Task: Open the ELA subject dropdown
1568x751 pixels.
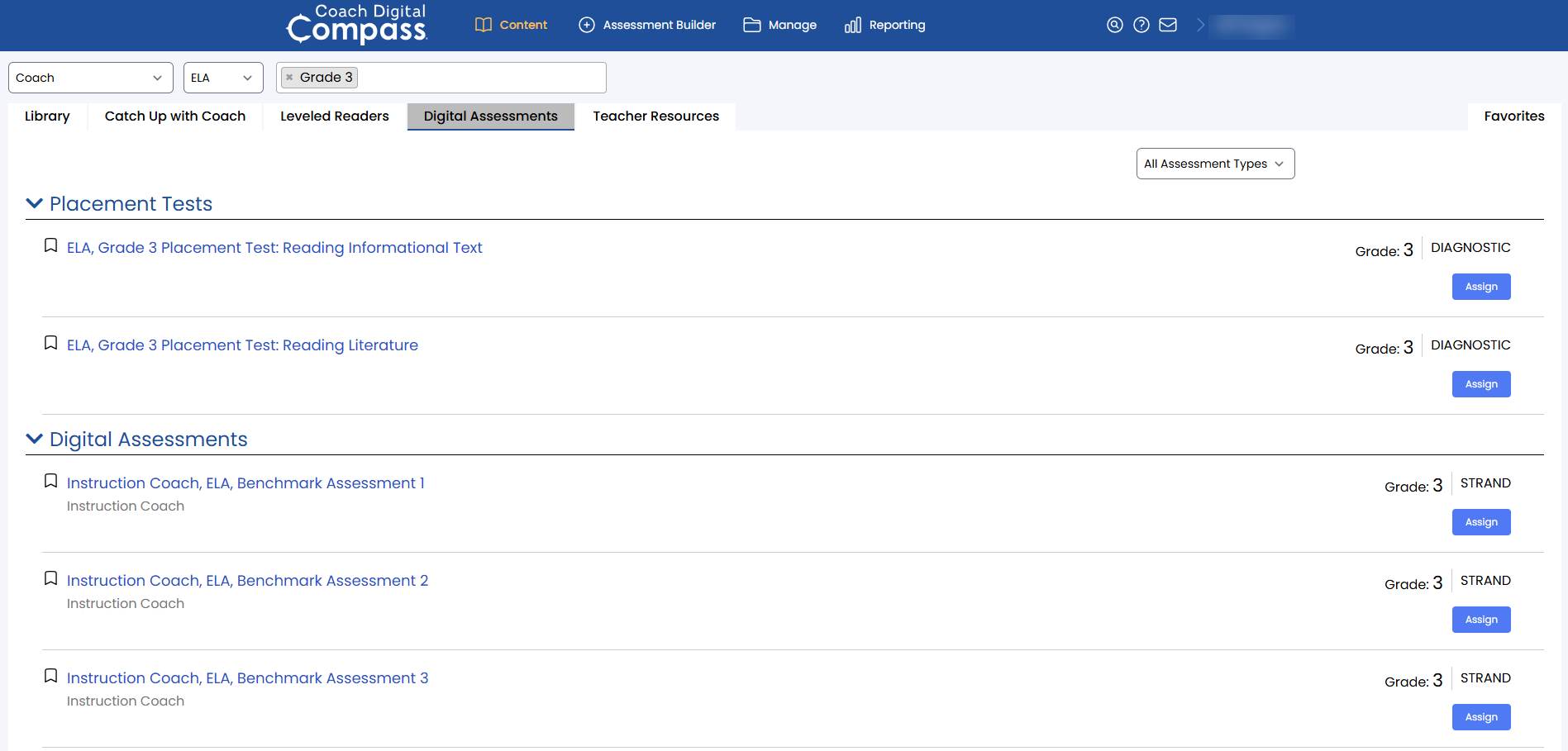Action: [x=223, y=78]
